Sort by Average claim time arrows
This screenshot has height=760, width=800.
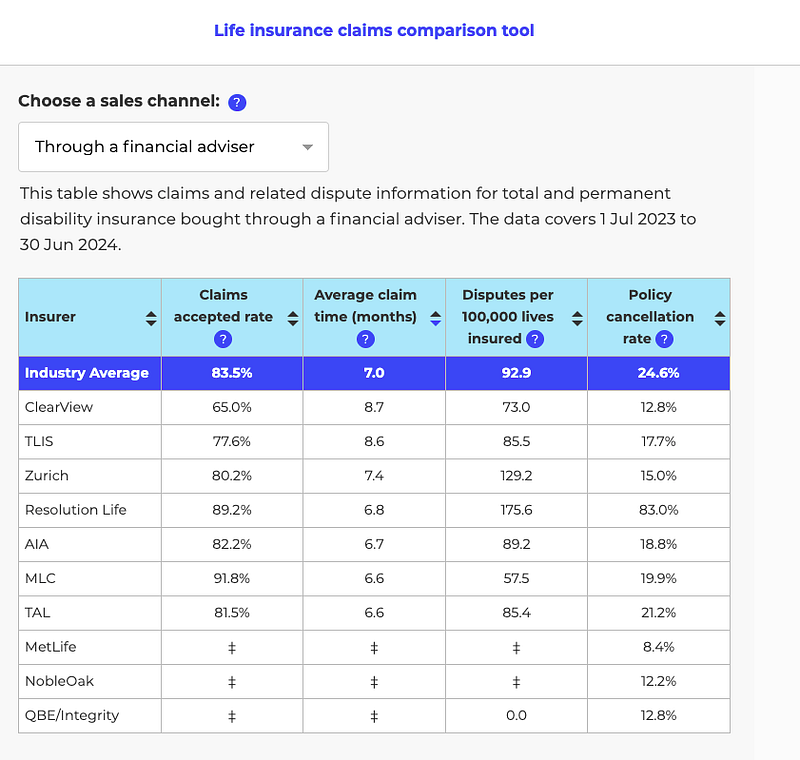pyautogui.click(x=435, y=318)
